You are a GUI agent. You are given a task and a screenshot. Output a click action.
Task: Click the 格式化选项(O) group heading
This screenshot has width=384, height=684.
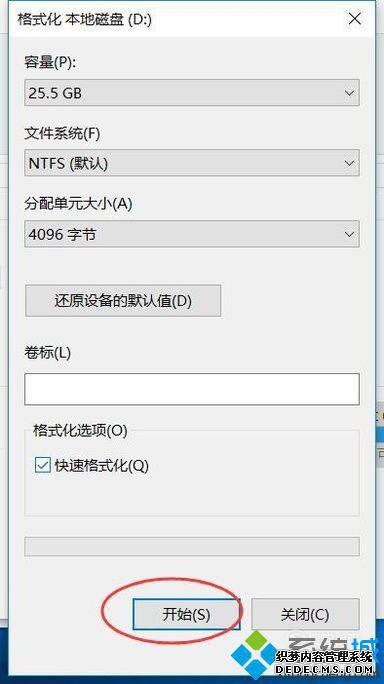(x=80, y=431)
